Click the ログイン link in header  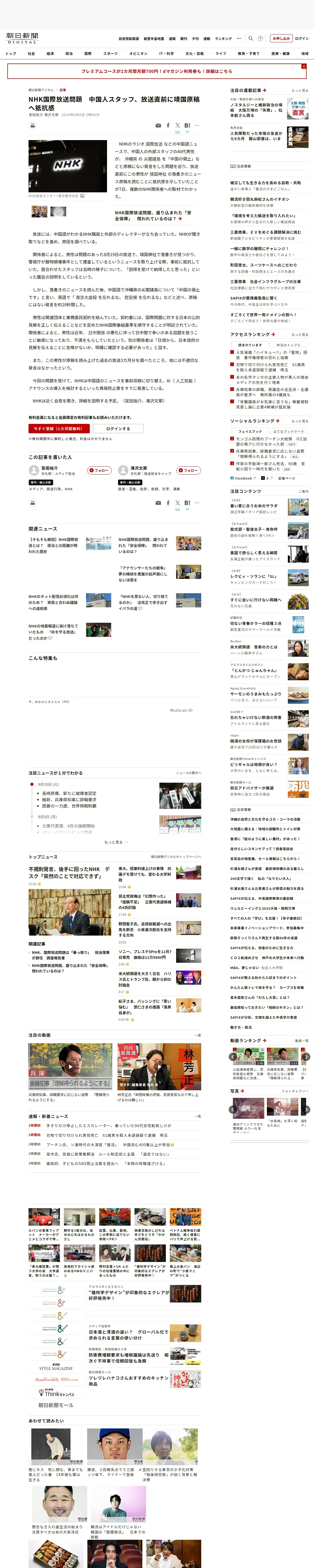[302, 38]
